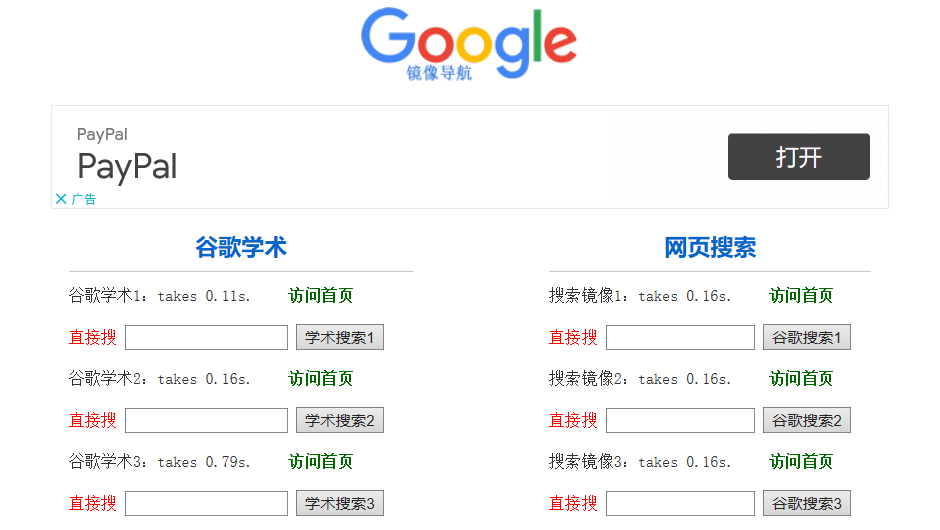Focus the text box beside 谷歌搜索1
This screenshot has height=530, width=940.
tap(680, 338)
